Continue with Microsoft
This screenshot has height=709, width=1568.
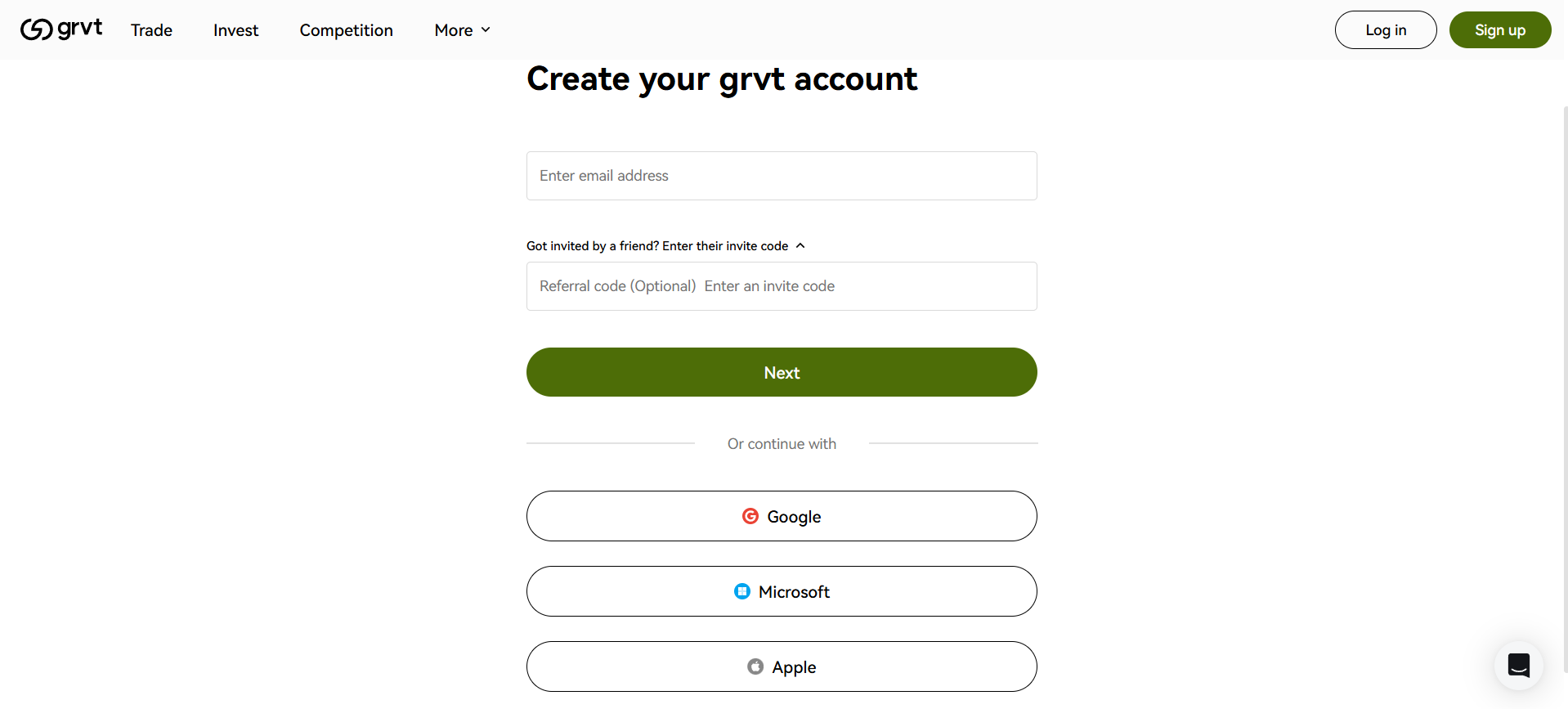(x=781, y=590)
